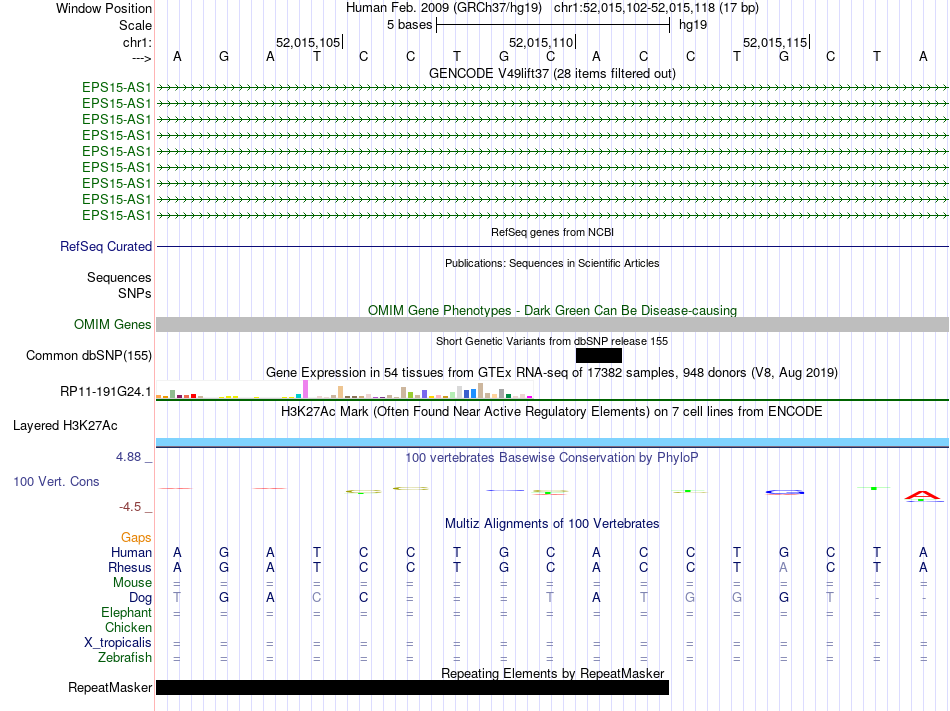The image size is (950, 711).
Task: Open RefSeq genes from NCBI title
Action: click(552, 232)
